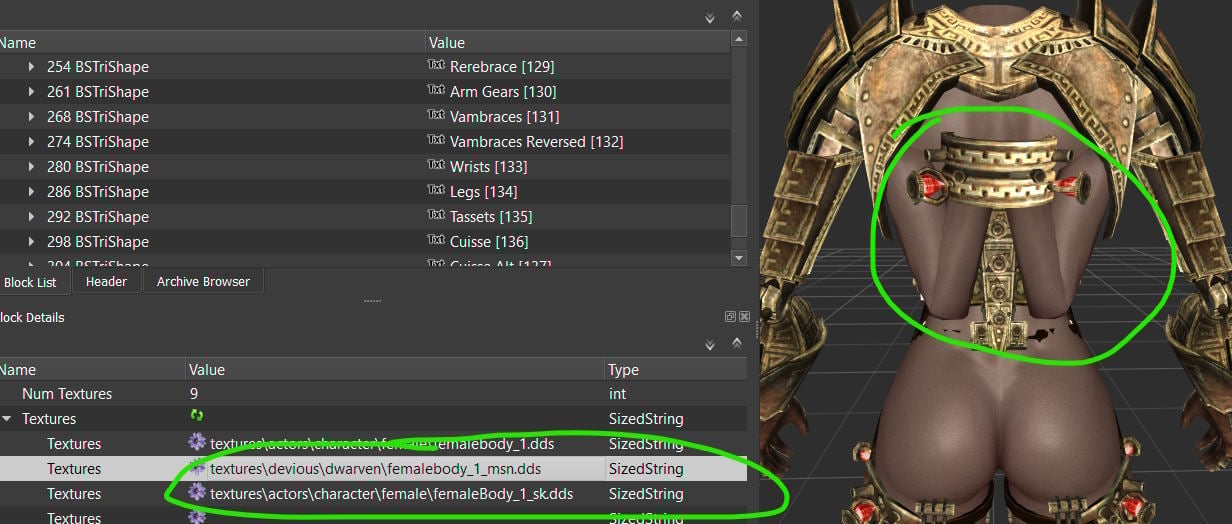
Task: Click the Txt icon beside Arm Gears [130]
Action: coord(436,91)
